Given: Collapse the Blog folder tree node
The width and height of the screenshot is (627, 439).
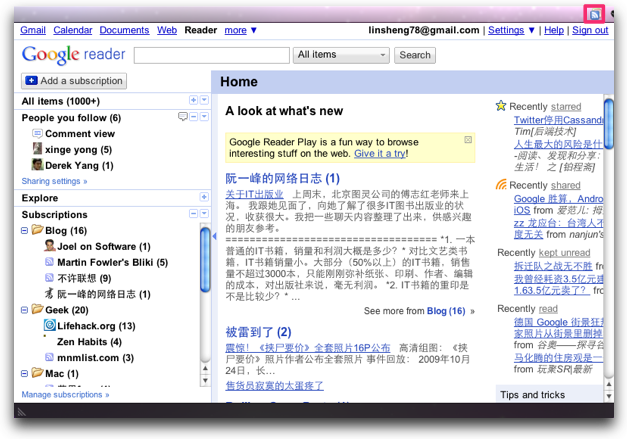Looking at the screenshot, I should tap(24, 231).
